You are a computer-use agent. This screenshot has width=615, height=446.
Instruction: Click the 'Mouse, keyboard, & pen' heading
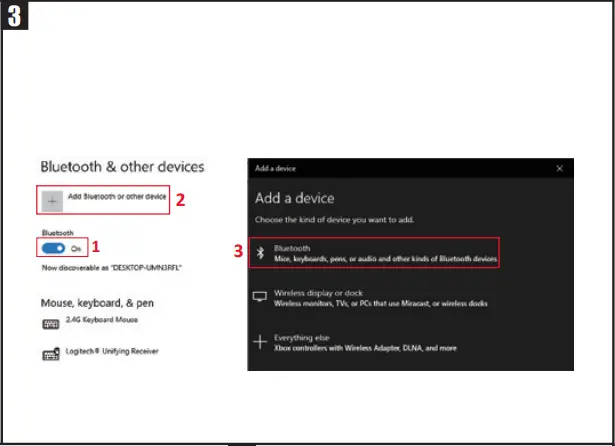pyautogui.click(x=97, y=303)
